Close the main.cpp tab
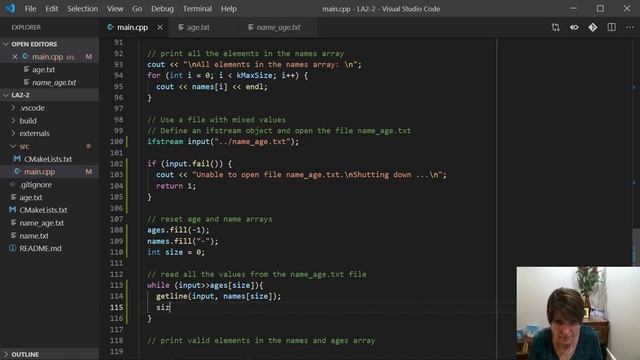640x360 pixels. coord(160,27)
